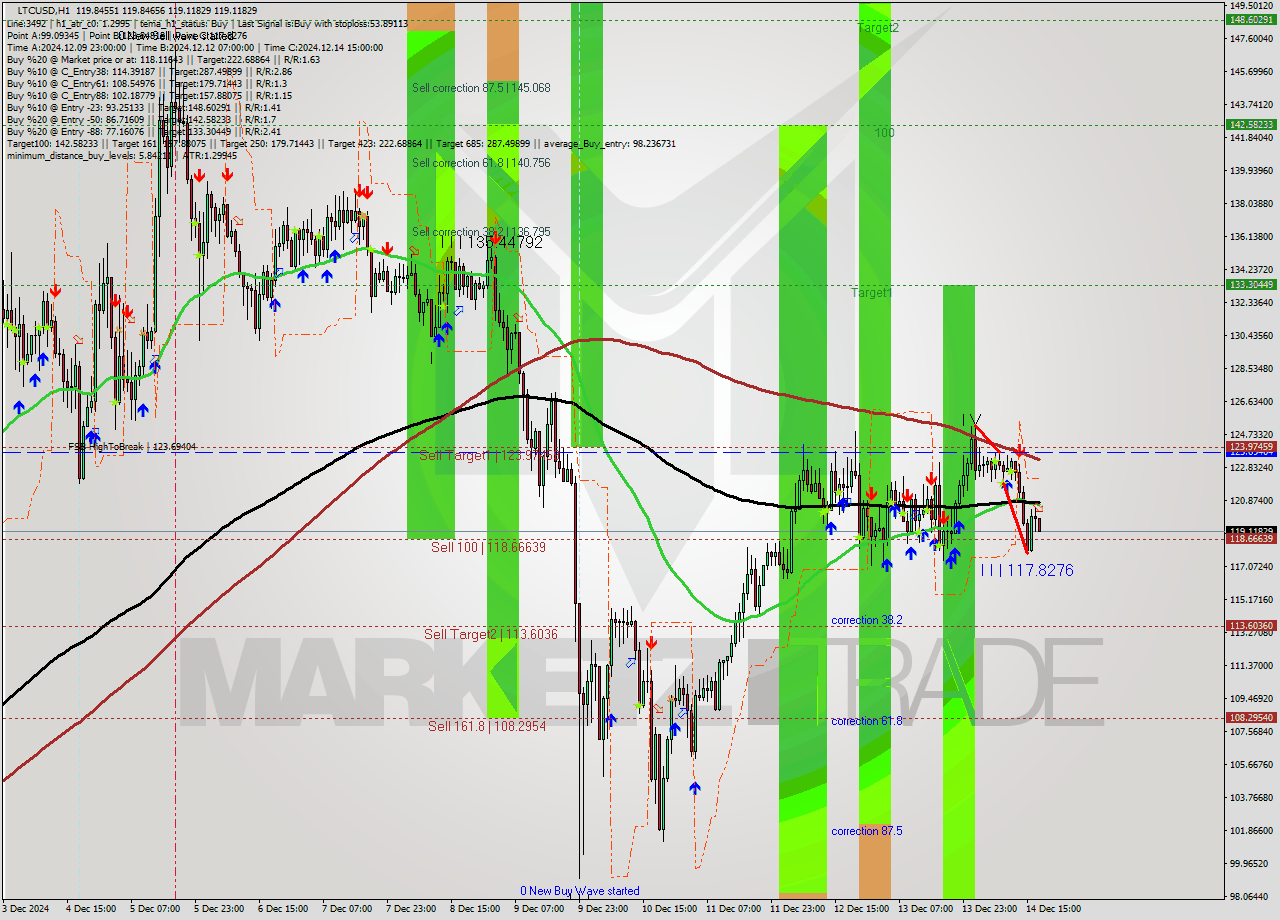Image resolution: width=1280 pixels, height=920 pixels.
Task: Click the '6 Dec 15:00' time axis label
Action: [x=283, y=909]
